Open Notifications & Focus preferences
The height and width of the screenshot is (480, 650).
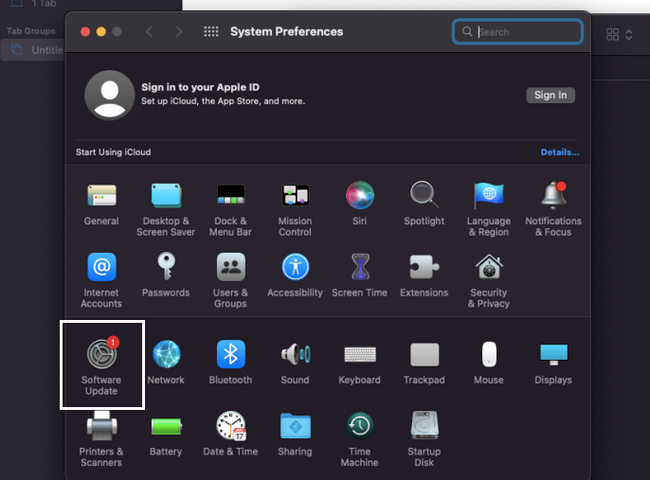[553, 209]
